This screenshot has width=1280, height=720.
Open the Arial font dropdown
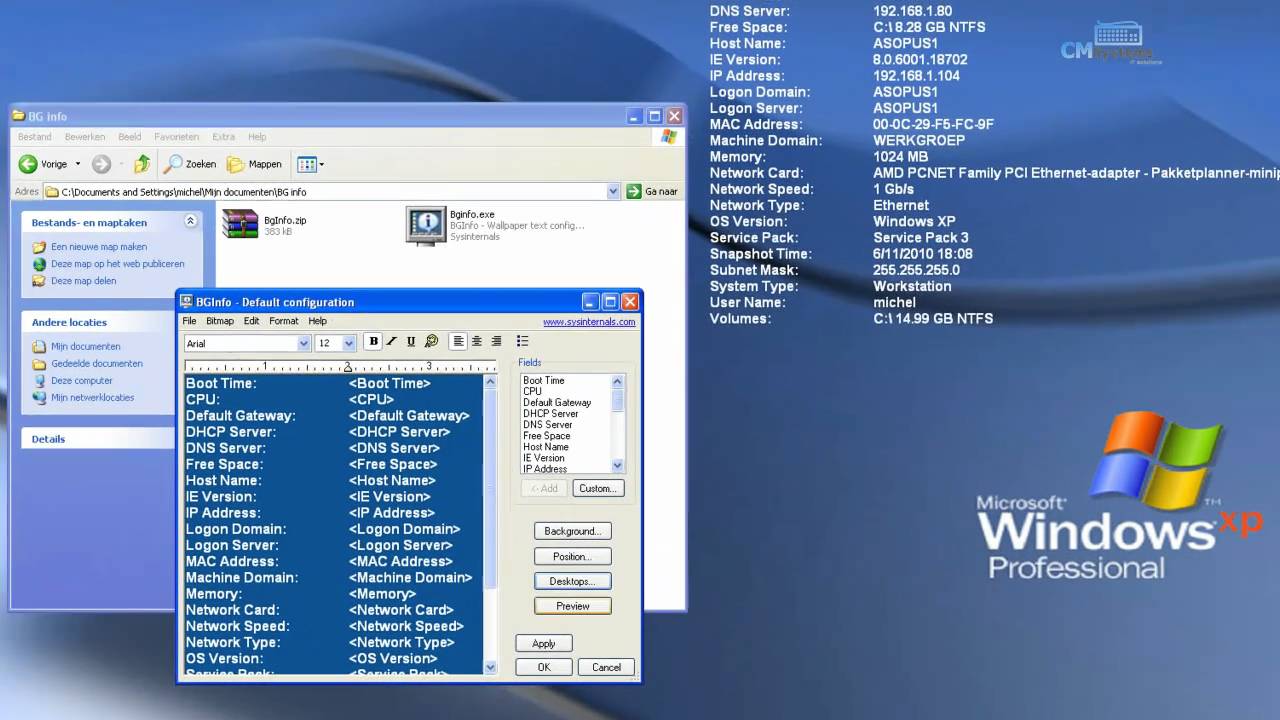click(x=304, y=343)
